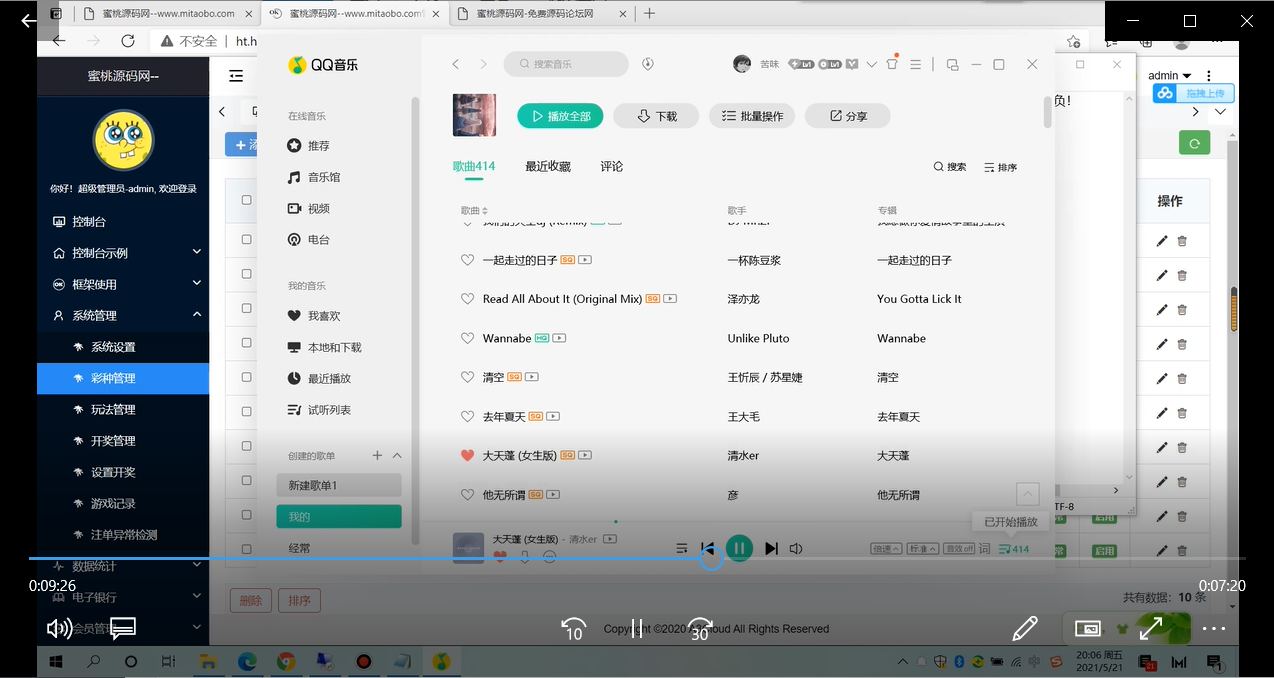The image size is (1274, 678).
Task: Like the song Wannabe
Action: click(x=467, y=338)
